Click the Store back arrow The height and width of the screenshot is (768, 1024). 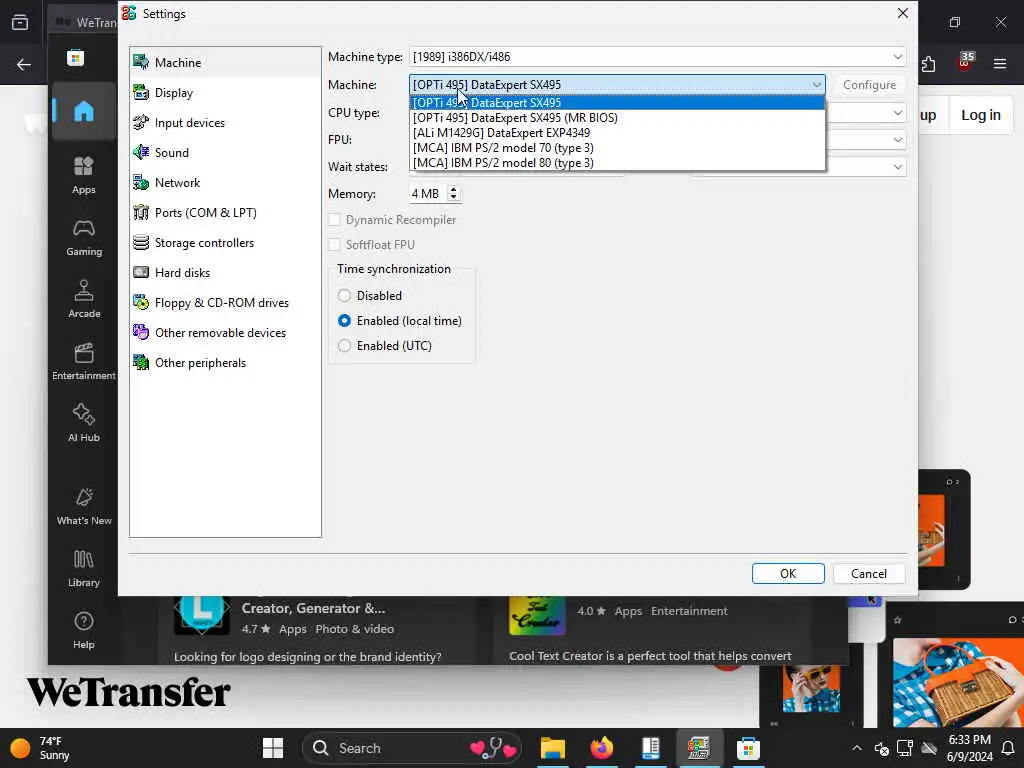[x=24, y=64]
